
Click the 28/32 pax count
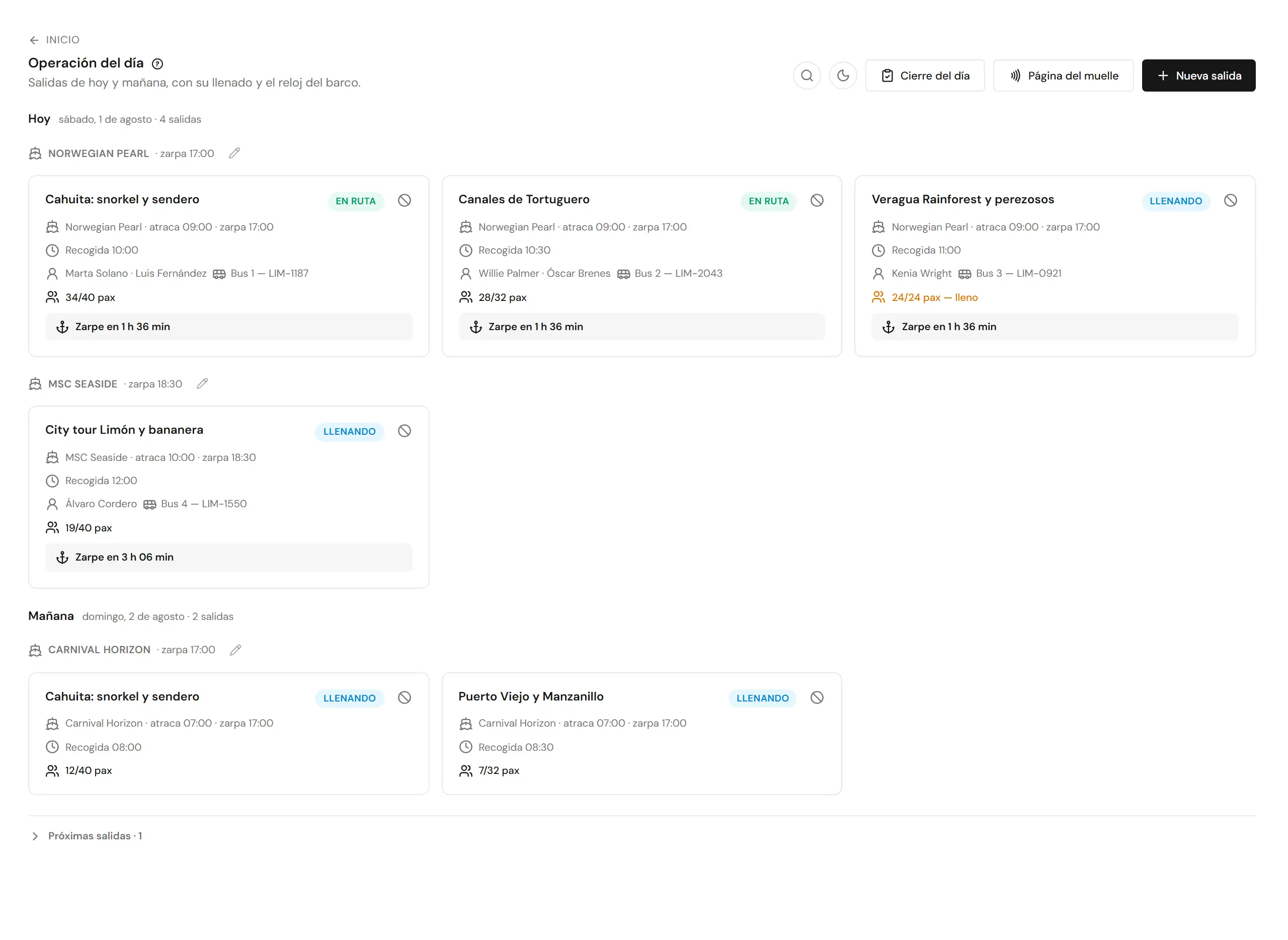[502, 297]
